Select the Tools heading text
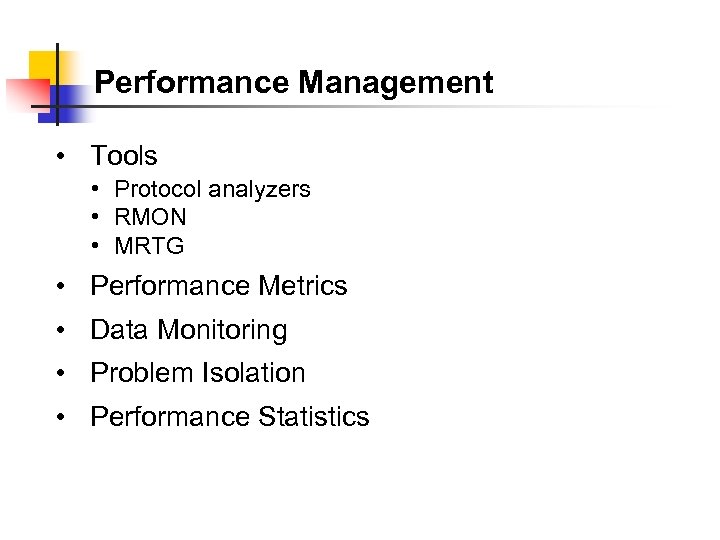Screen dimensions: 720x540 tap(124, 156)
